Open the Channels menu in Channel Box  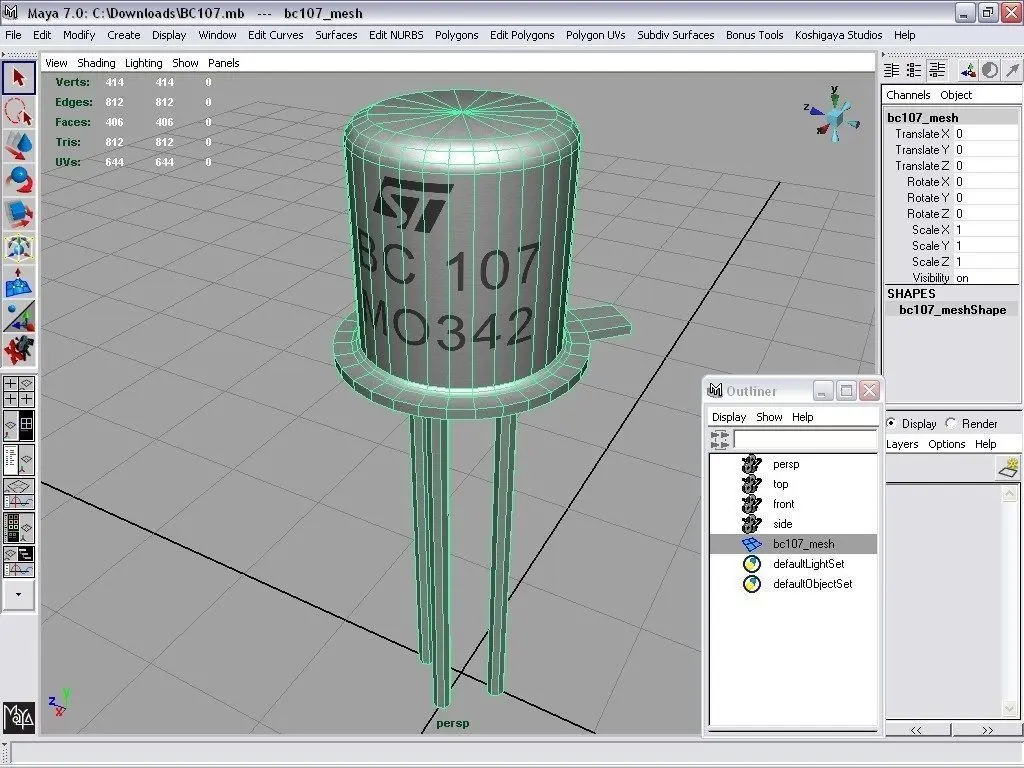(908, 95)
